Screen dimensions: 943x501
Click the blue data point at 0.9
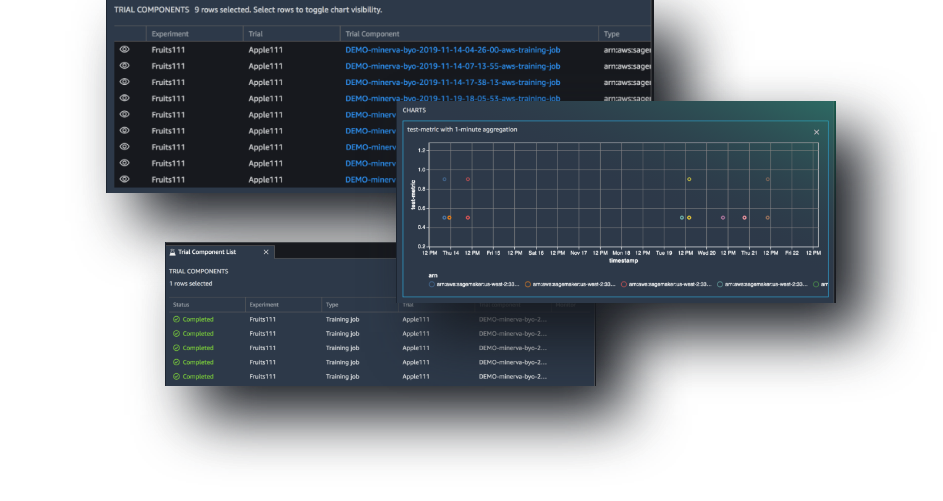(x=444, y=179)
